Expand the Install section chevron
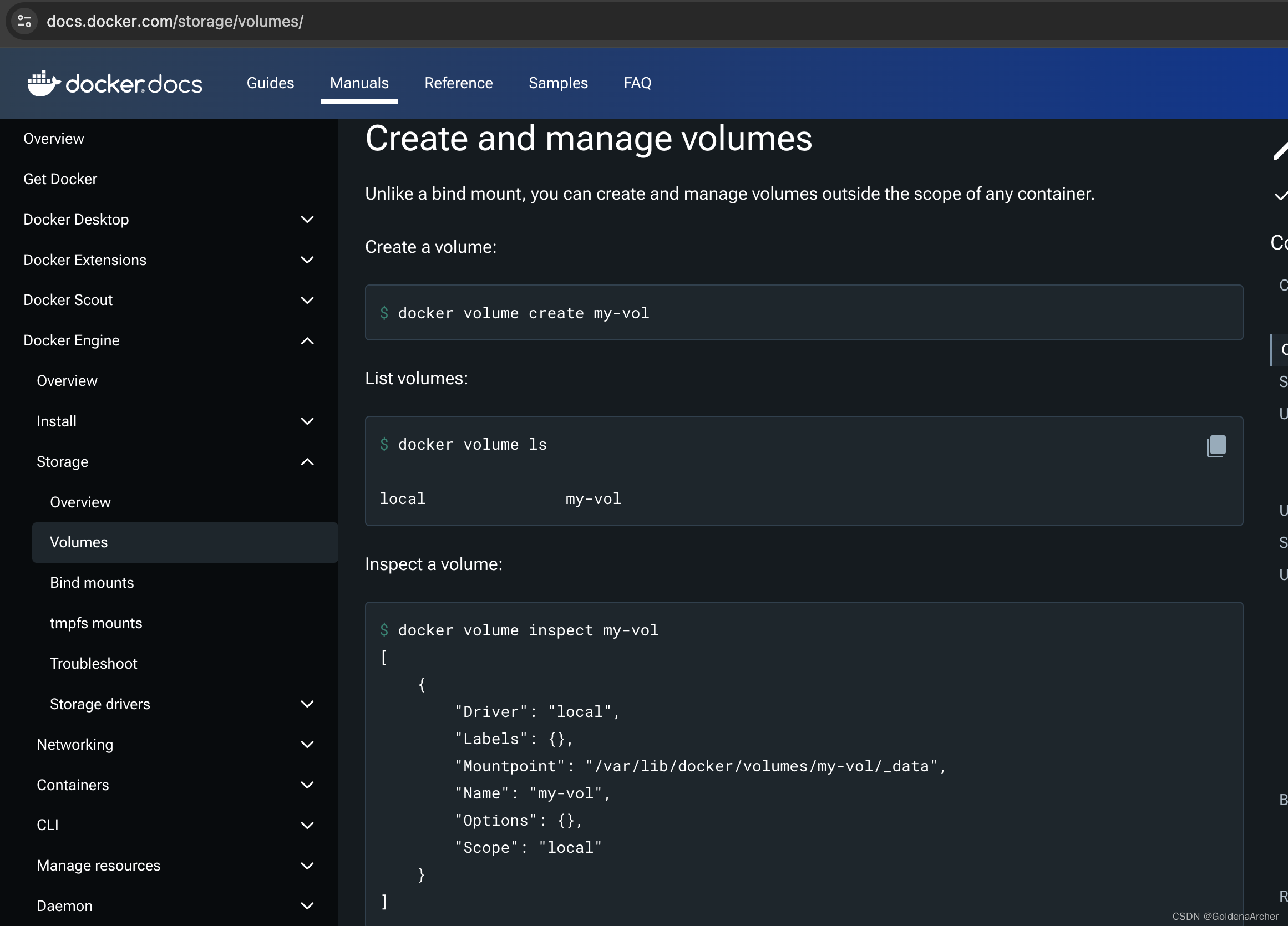Image resolution: width=1288 pixels, height=926 pixels. point(307,421)
